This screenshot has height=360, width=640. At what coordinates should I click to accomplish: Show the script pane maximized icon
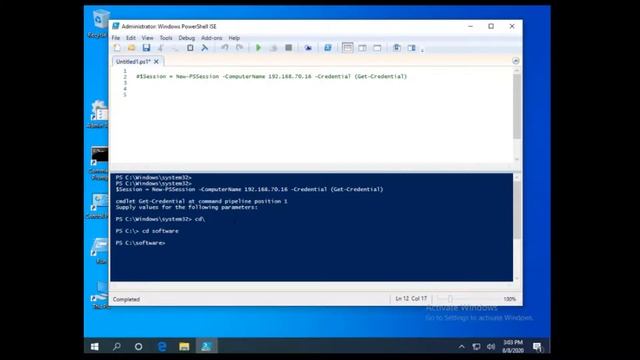pos(377,48)
